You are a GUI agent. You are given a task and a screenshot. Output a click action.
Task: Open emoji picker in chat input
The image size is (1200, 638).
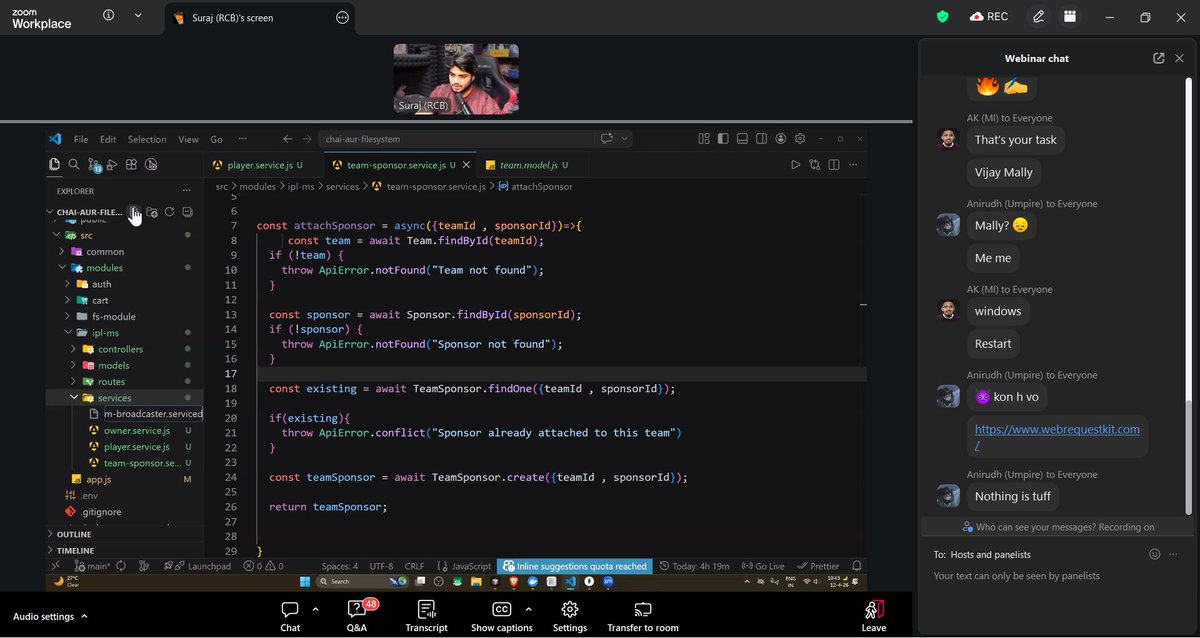[1154, 554]
